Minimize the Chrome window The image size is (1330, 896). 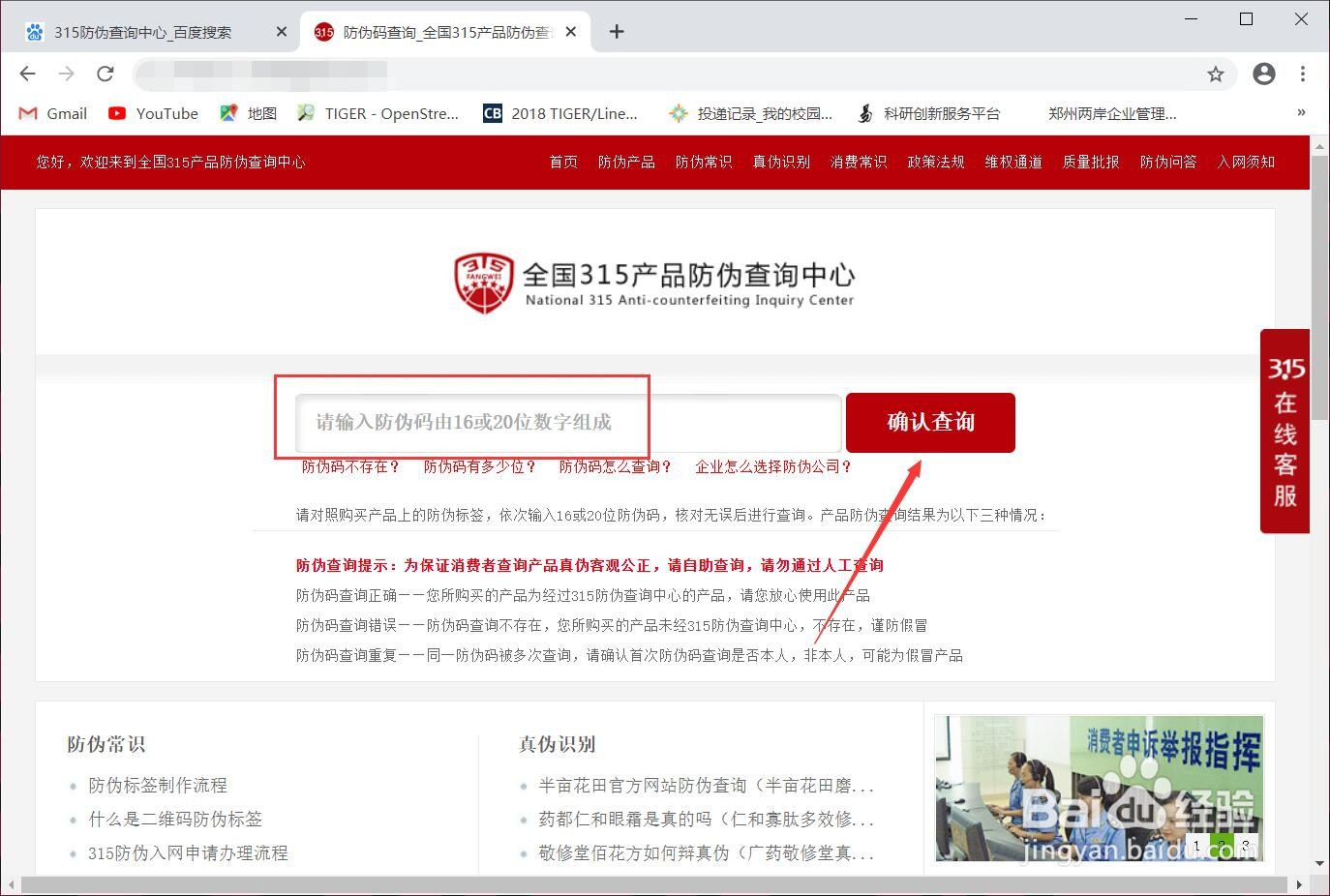point(1192,18)
